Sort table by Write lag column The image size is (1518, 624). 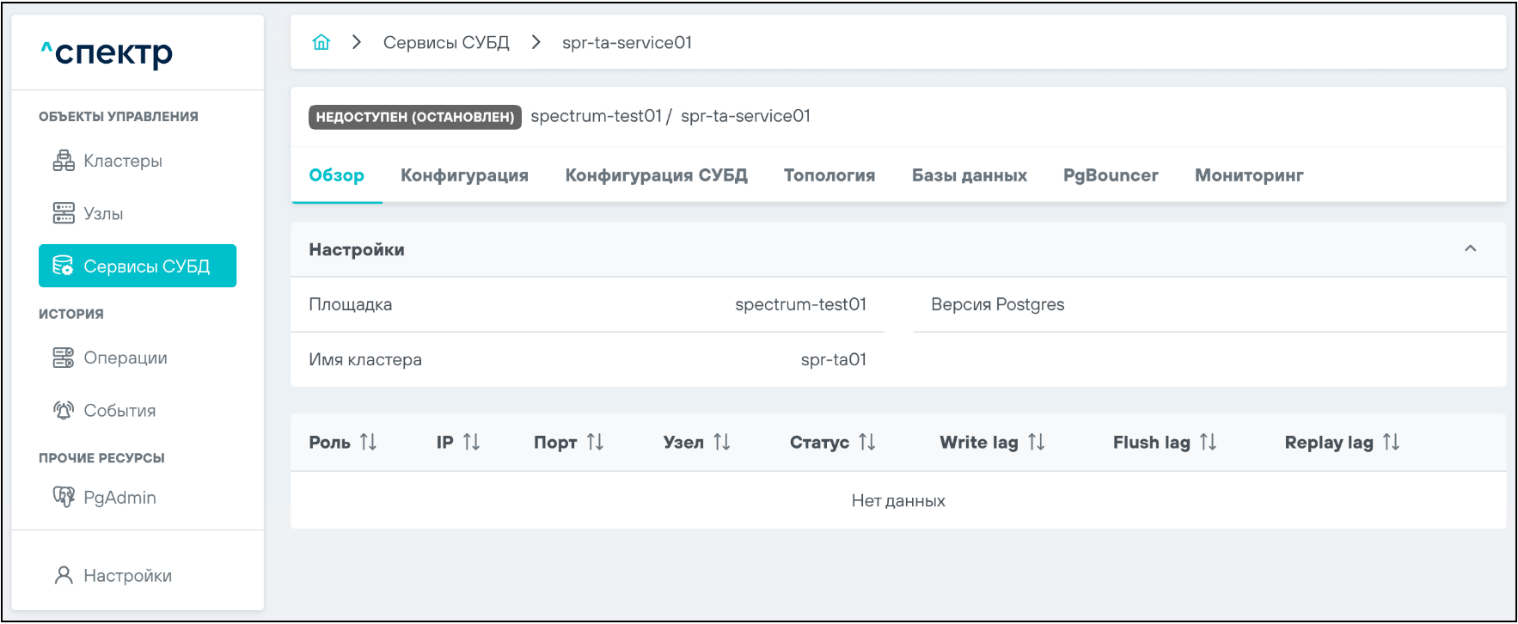(1036, 442)
